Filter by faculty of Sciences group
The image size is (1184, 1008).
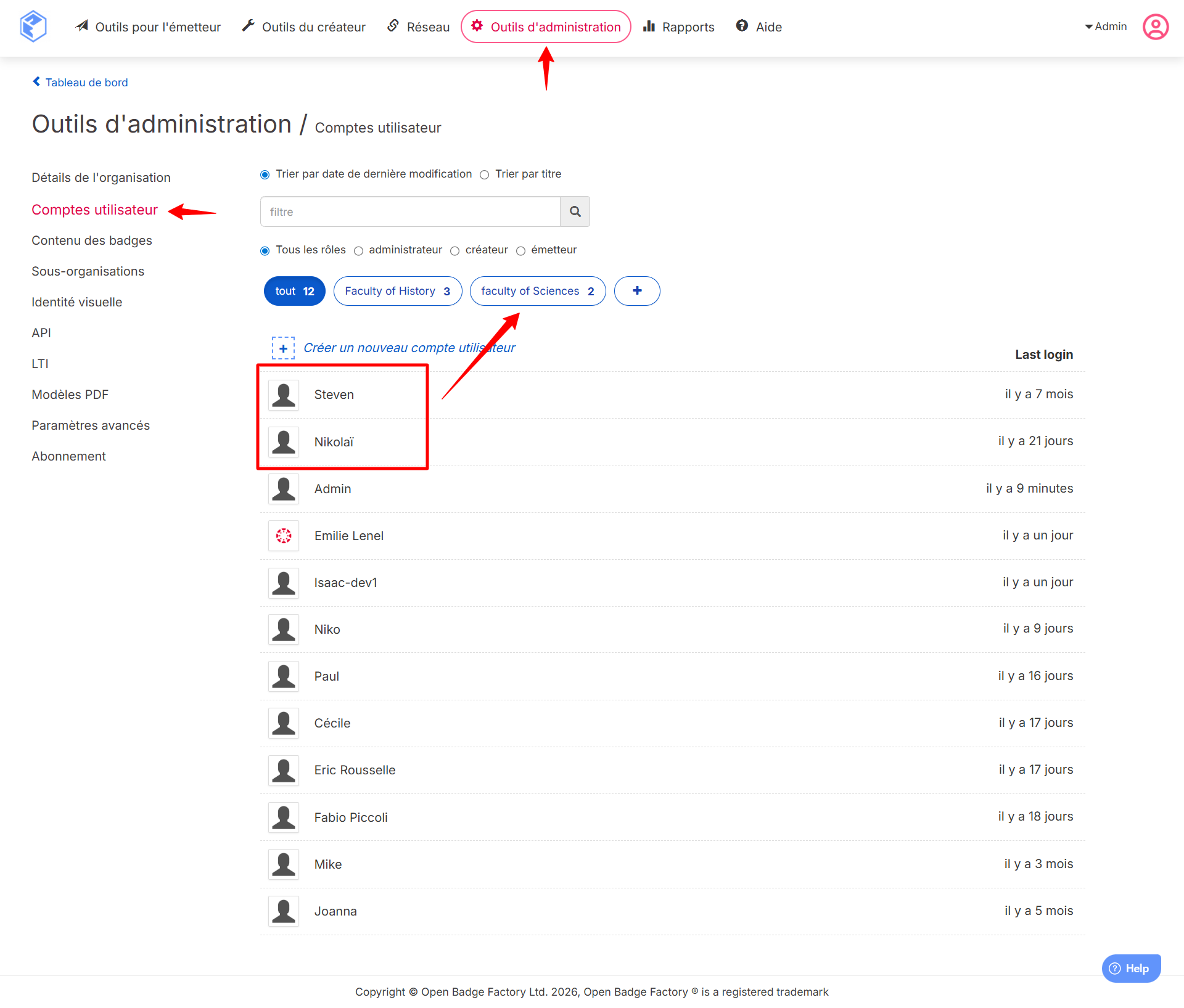click(537, 291)
